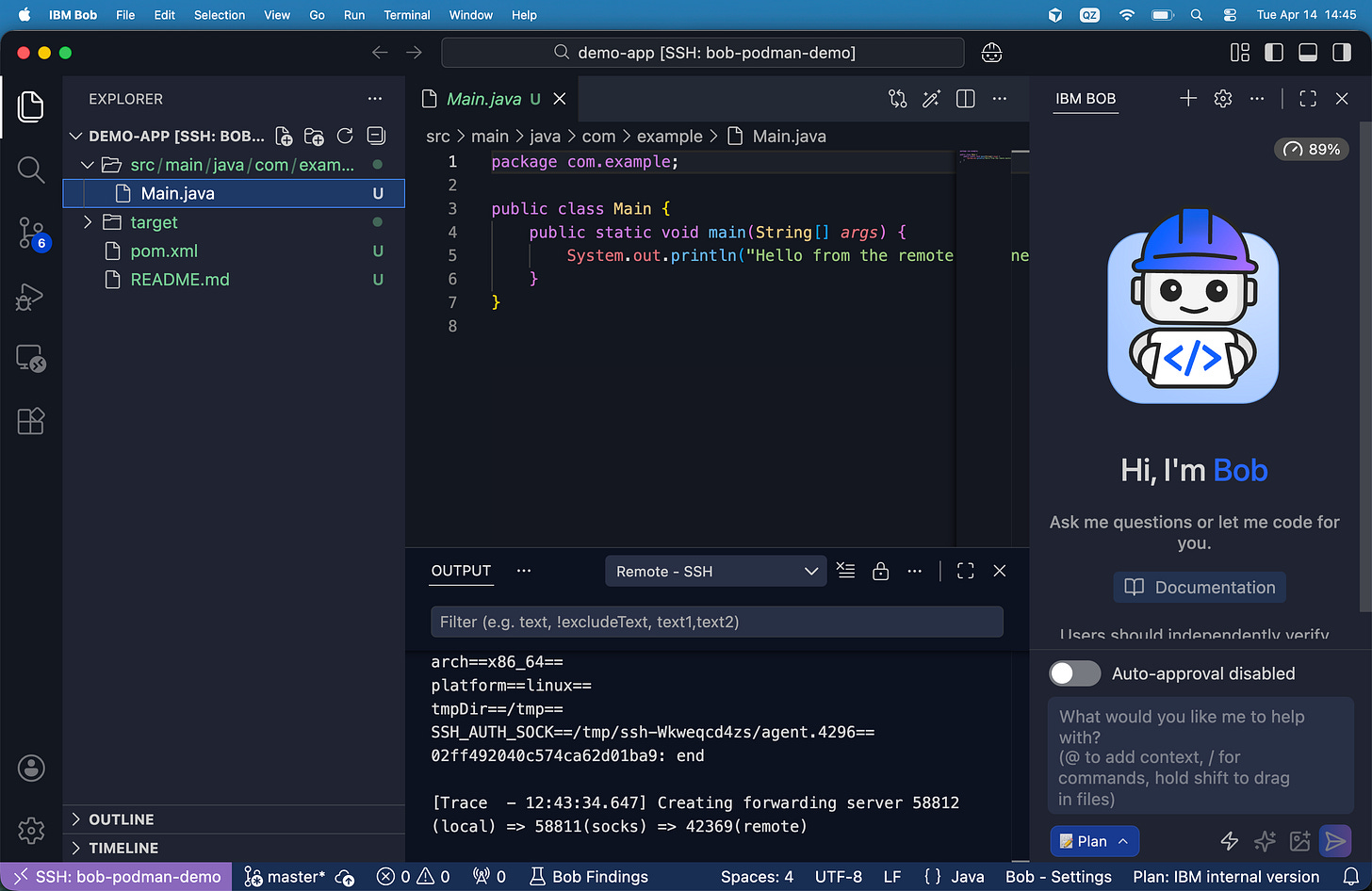Toggle the Output panel scroll lock

(880, 571)
